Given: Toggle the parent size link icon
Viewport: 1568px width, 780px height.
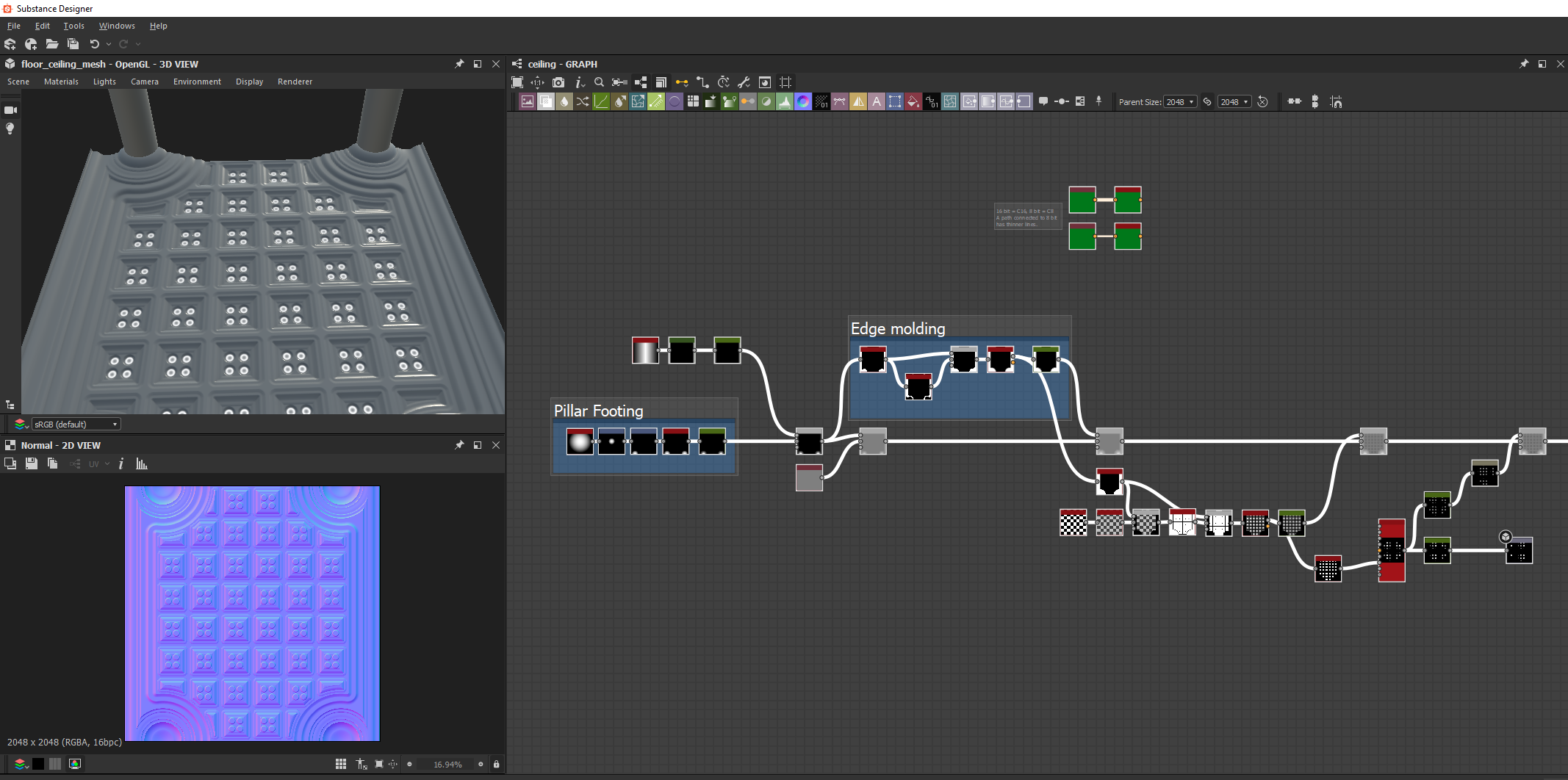Looking at the screenshot, I should pyautogui.click(x=1207, y=102).
